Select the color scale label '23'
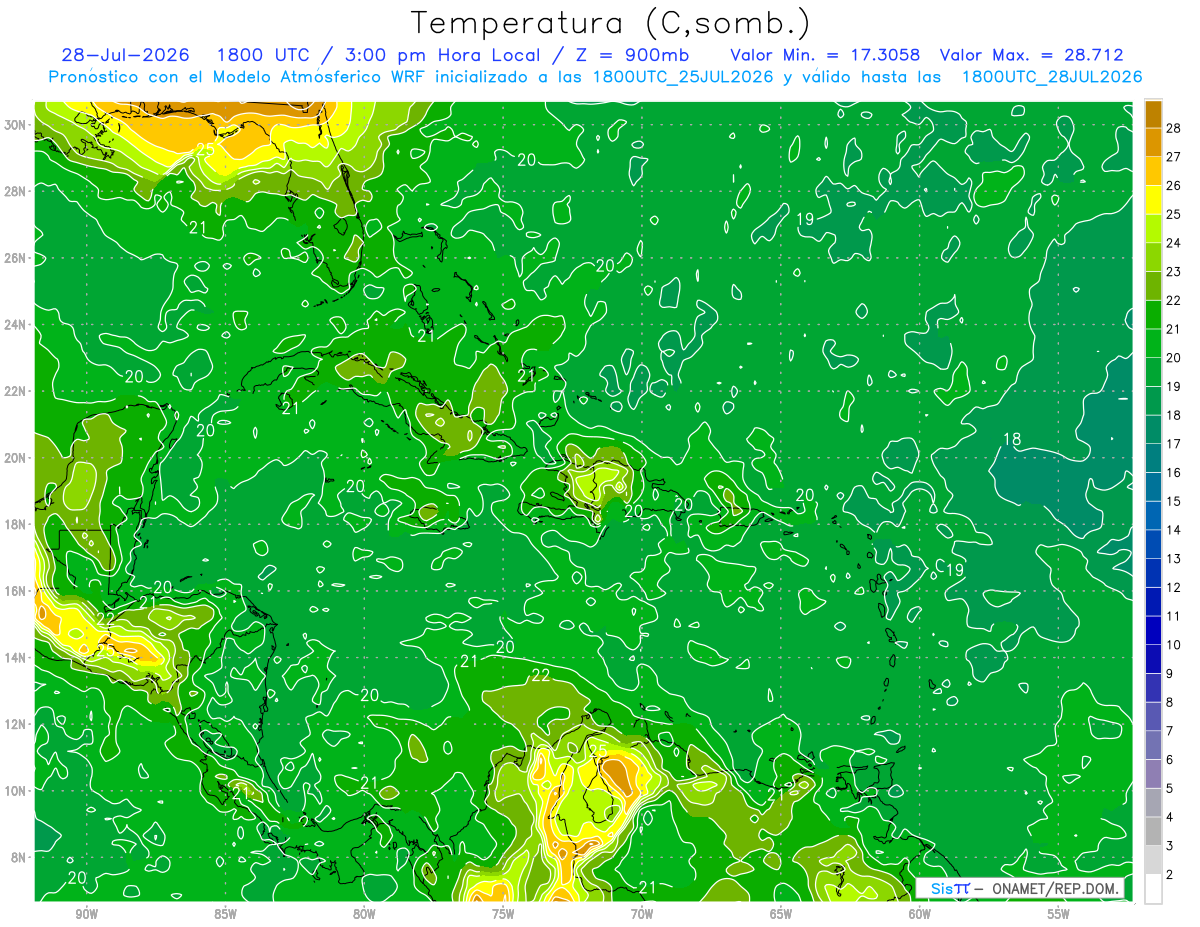The width and height of the screenshot is (1200, 927). (x=1174, y=271)
